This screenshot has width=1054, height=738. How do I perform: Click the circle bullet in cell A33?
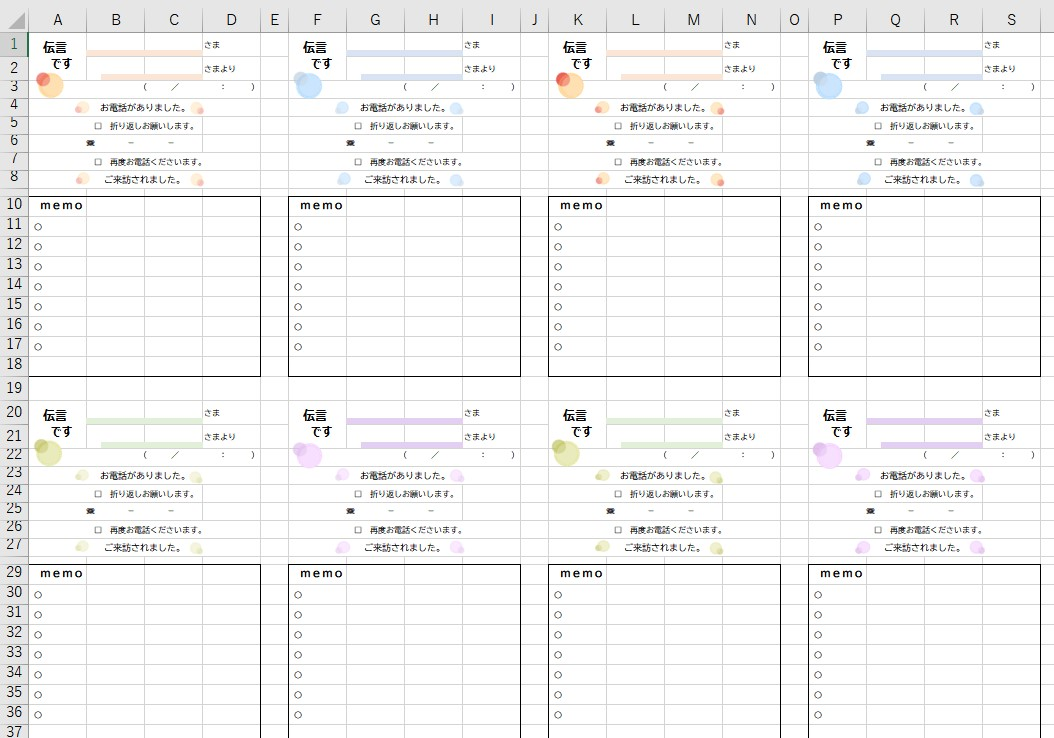[38, 655]
